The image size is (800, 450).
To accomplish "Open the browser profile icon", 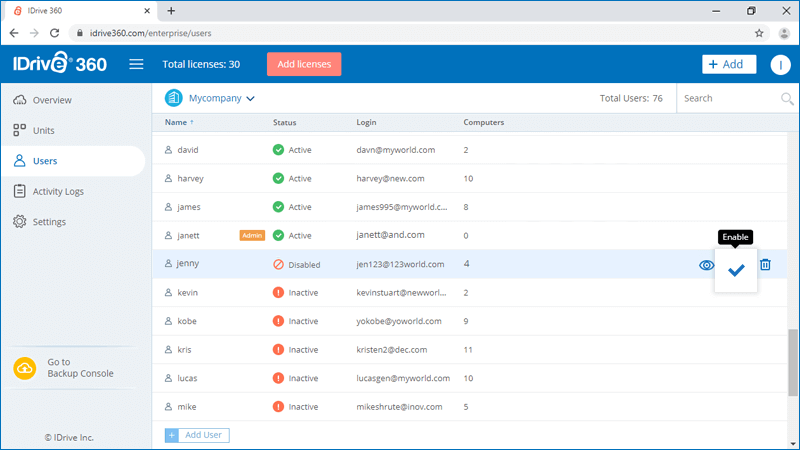I will coord(784,33).
